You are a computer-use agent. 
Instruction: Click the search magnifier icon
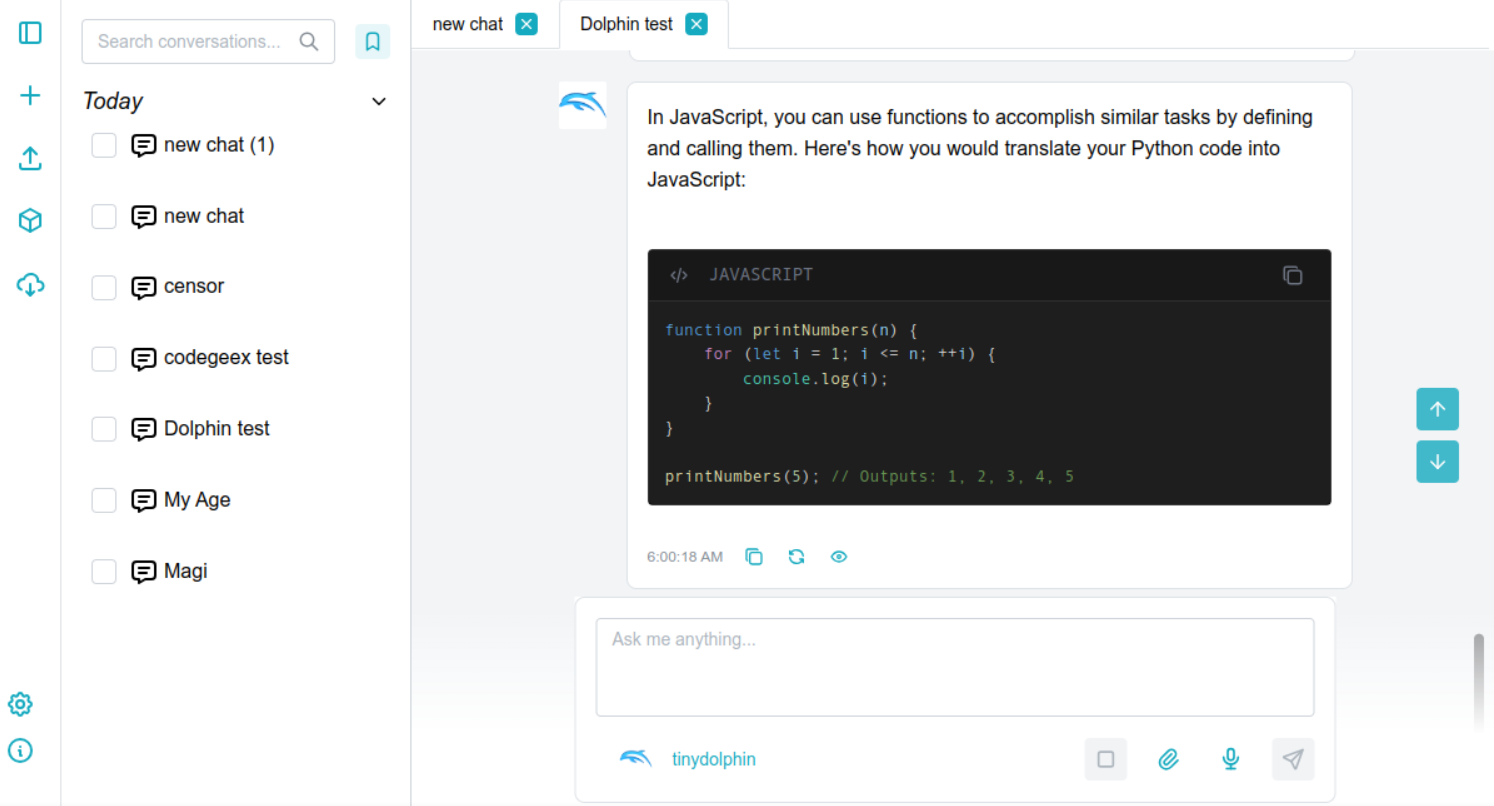(x=309, y=41)
